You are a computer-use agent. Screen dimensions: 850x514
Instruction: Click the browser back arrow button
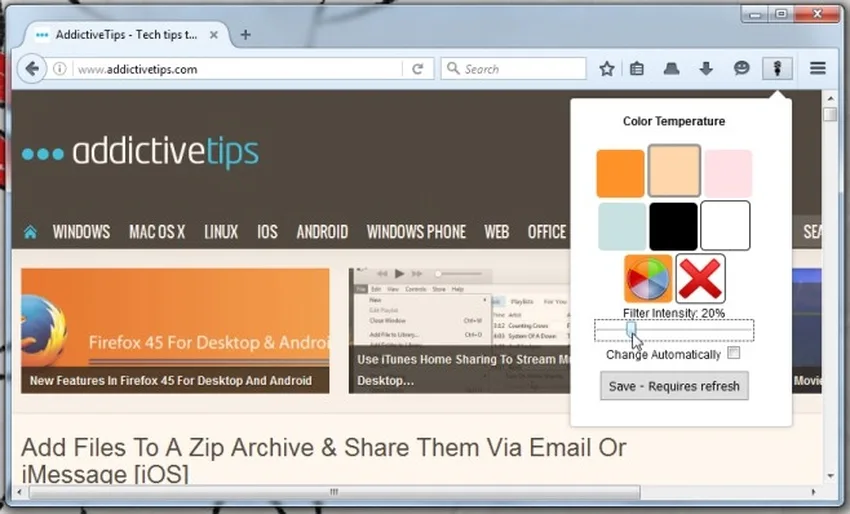pos(31,69)
